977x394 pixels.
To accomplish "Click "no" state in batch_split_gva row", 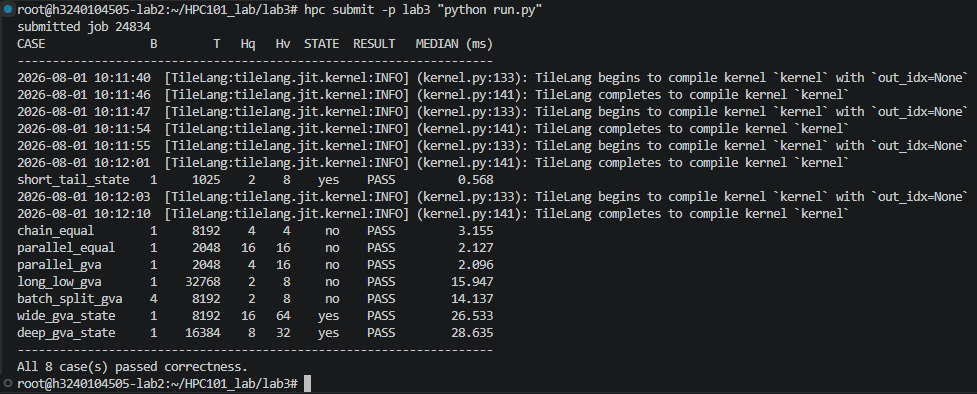I will click(x=332, y=299).
